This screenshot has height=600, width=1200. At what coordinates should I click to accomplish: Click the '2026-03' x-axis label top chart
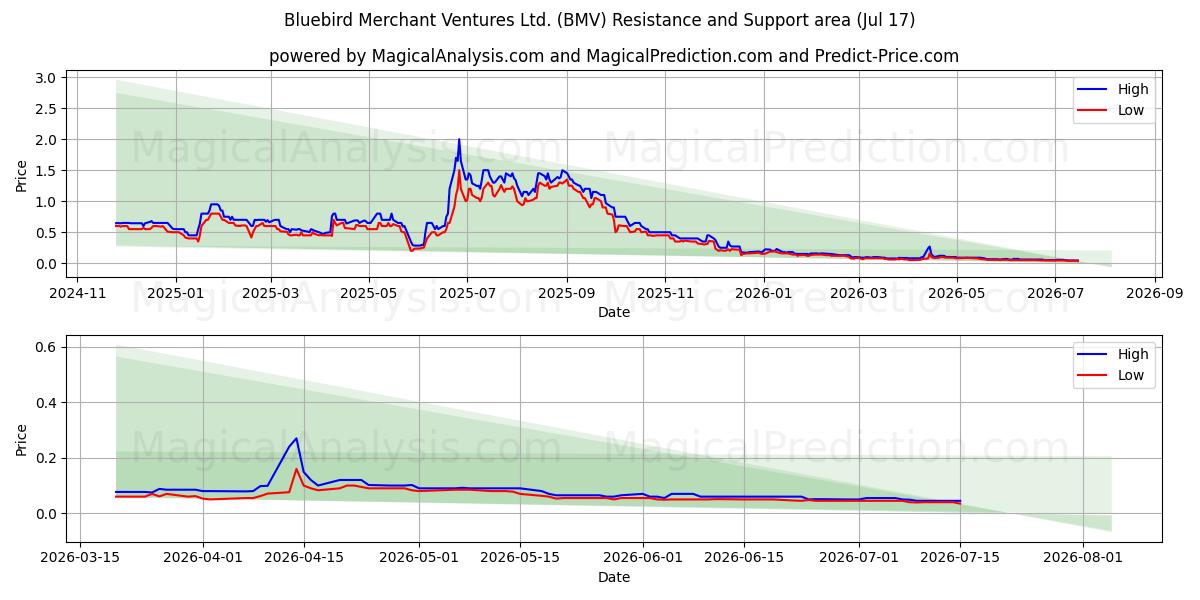click(x=858, y=293)
